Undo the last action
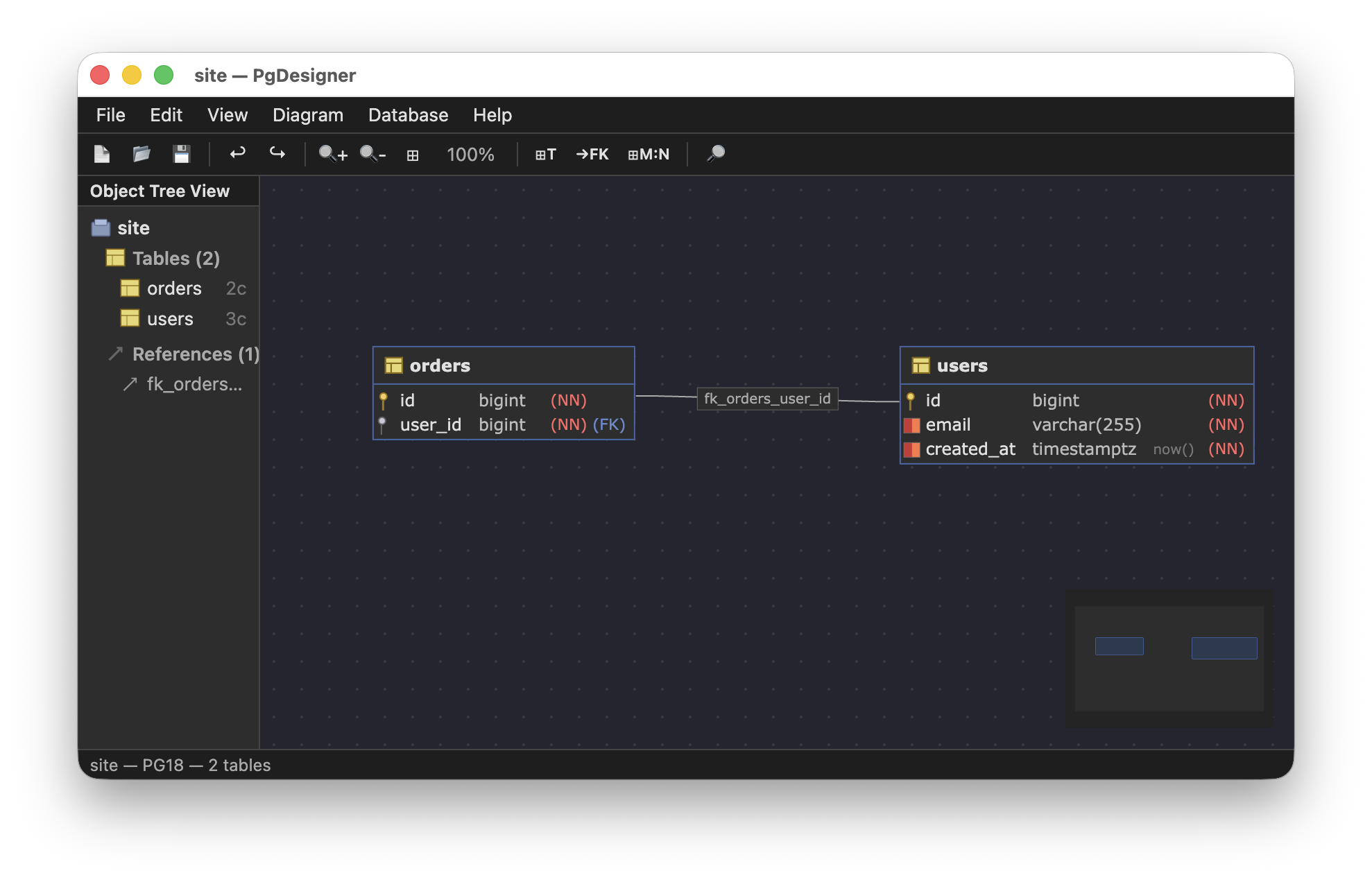1372x882 pixels. pyautogui.click(x=238, y=154)
